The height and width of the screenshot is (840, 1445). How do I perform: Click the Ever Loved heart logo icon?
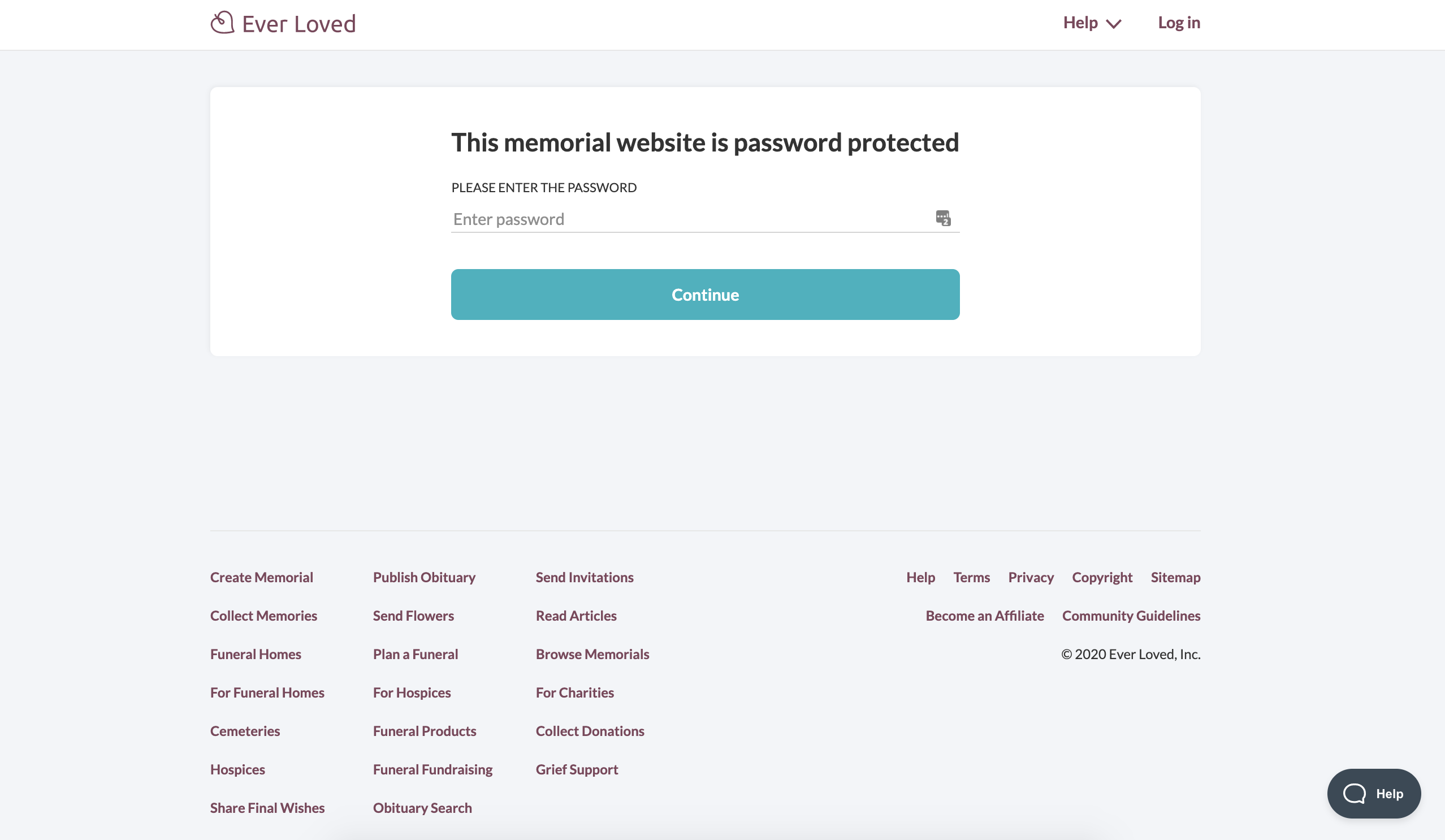coord(223,23)
